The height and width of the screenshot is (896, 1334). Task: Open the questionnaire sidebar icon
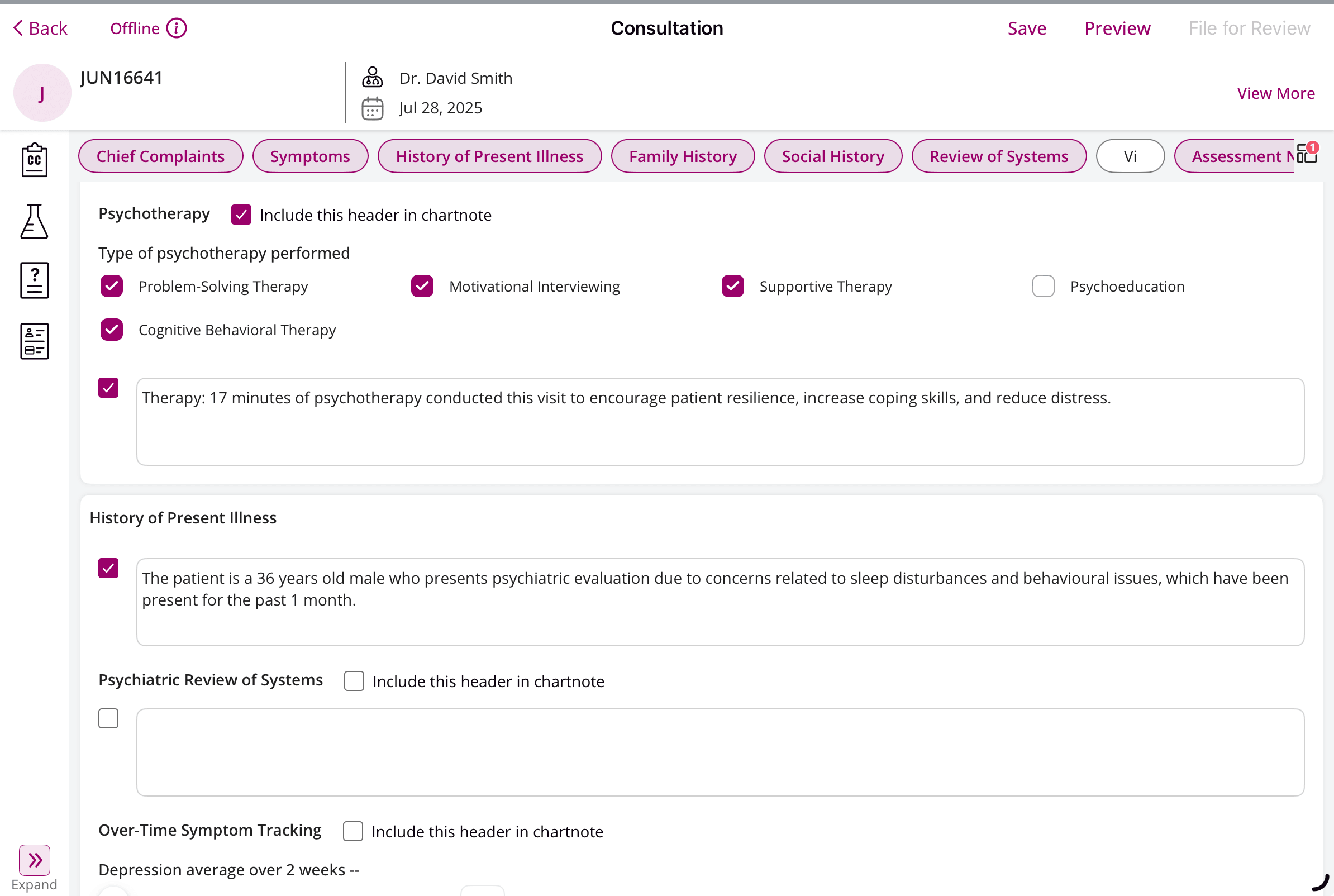coord(34,280)
